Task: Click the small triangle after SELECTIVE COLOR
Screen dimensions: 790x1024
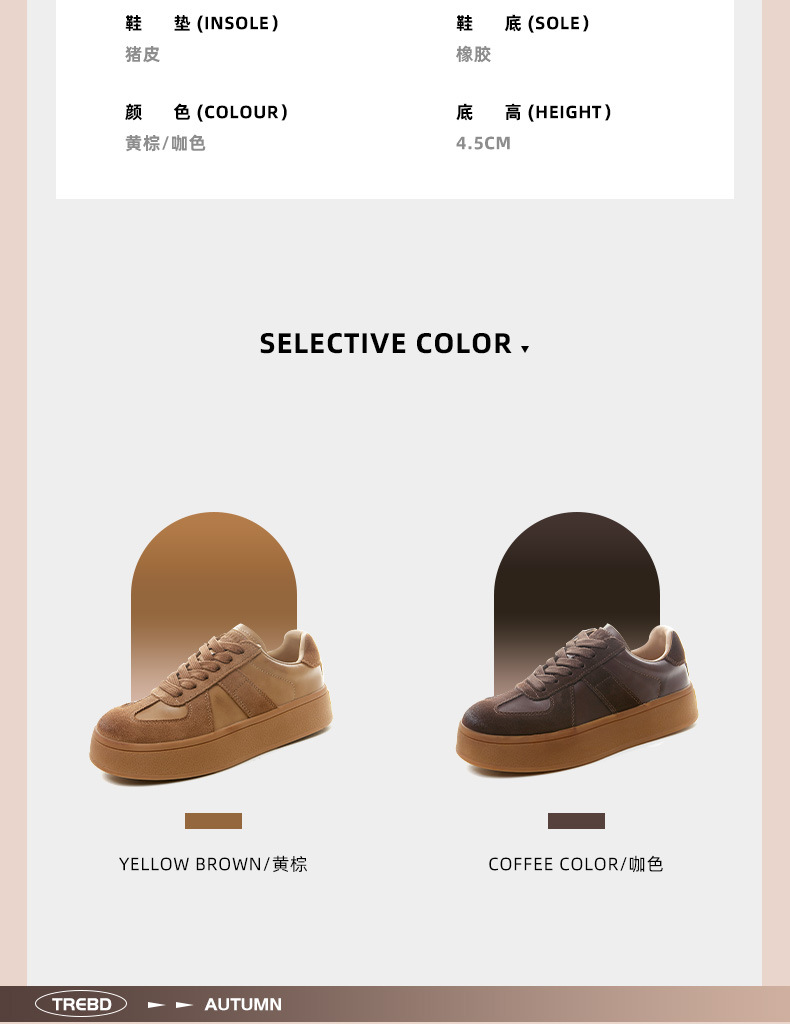Action: pos(525,349)
